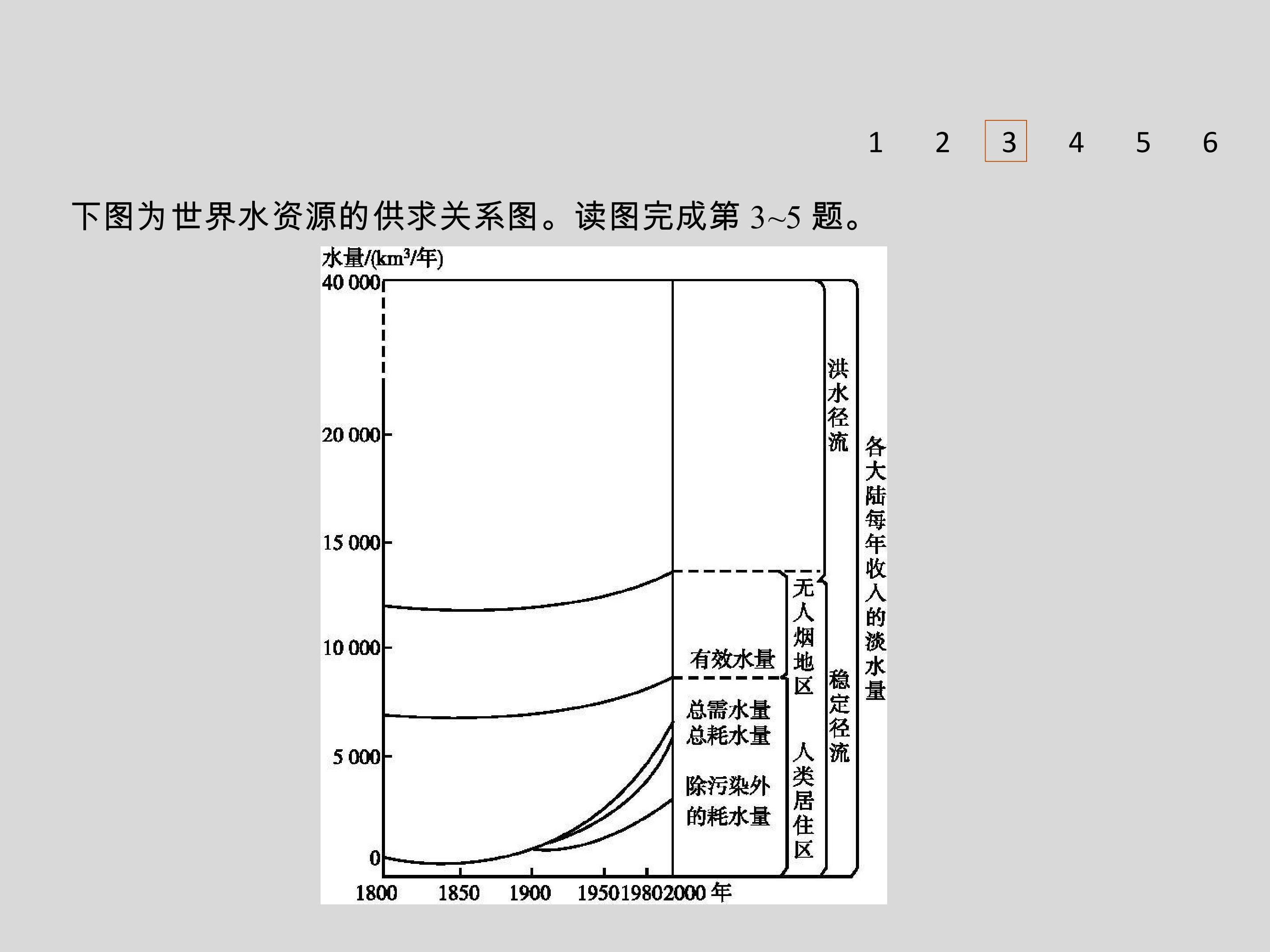The width and height of the screenshot is (1270, 952).
Task: Jump to question number 4
Action: click(x=1076, y=142)
